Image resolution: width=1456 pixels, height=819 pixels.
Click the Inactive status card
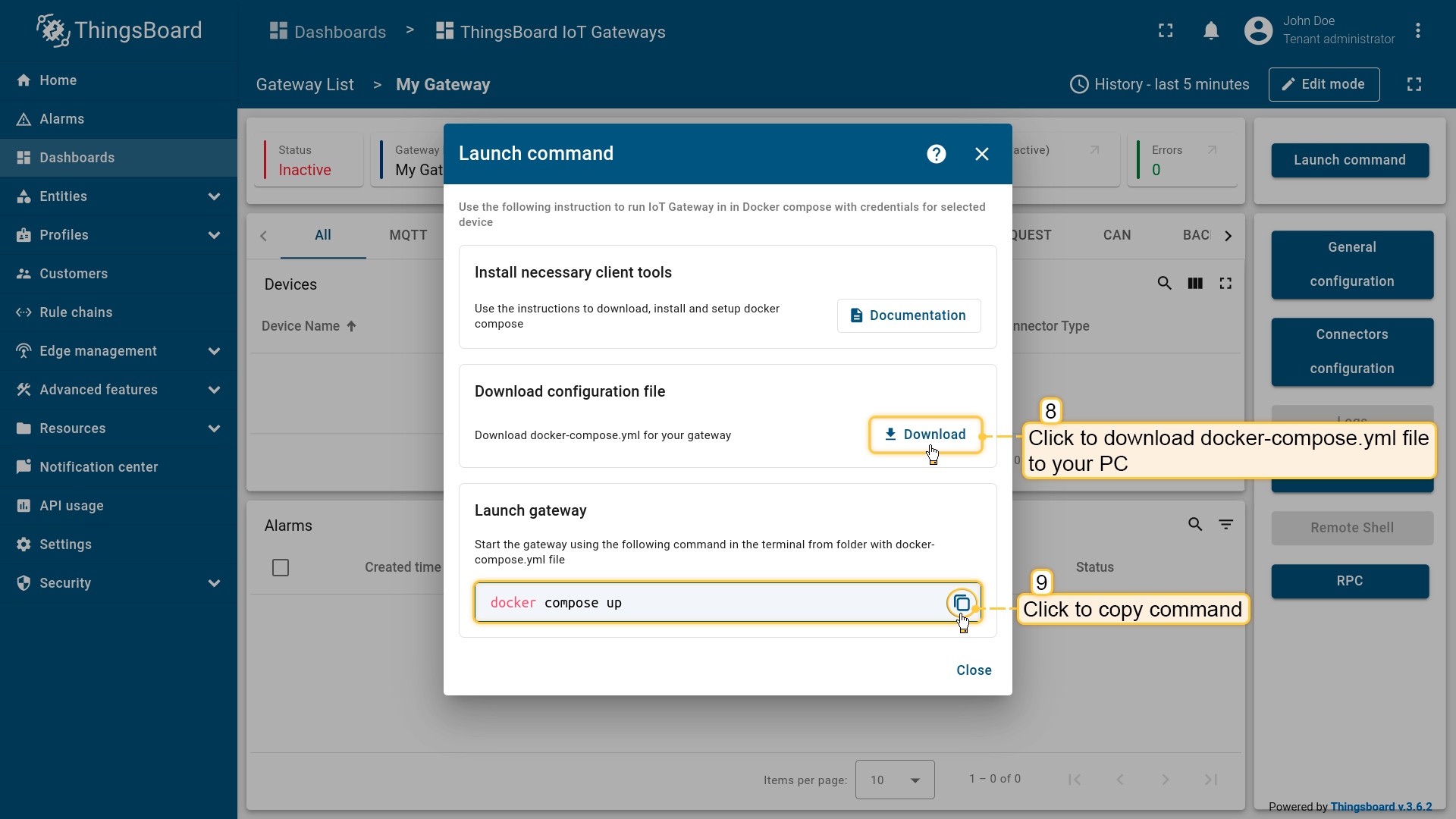click(309, 160)
